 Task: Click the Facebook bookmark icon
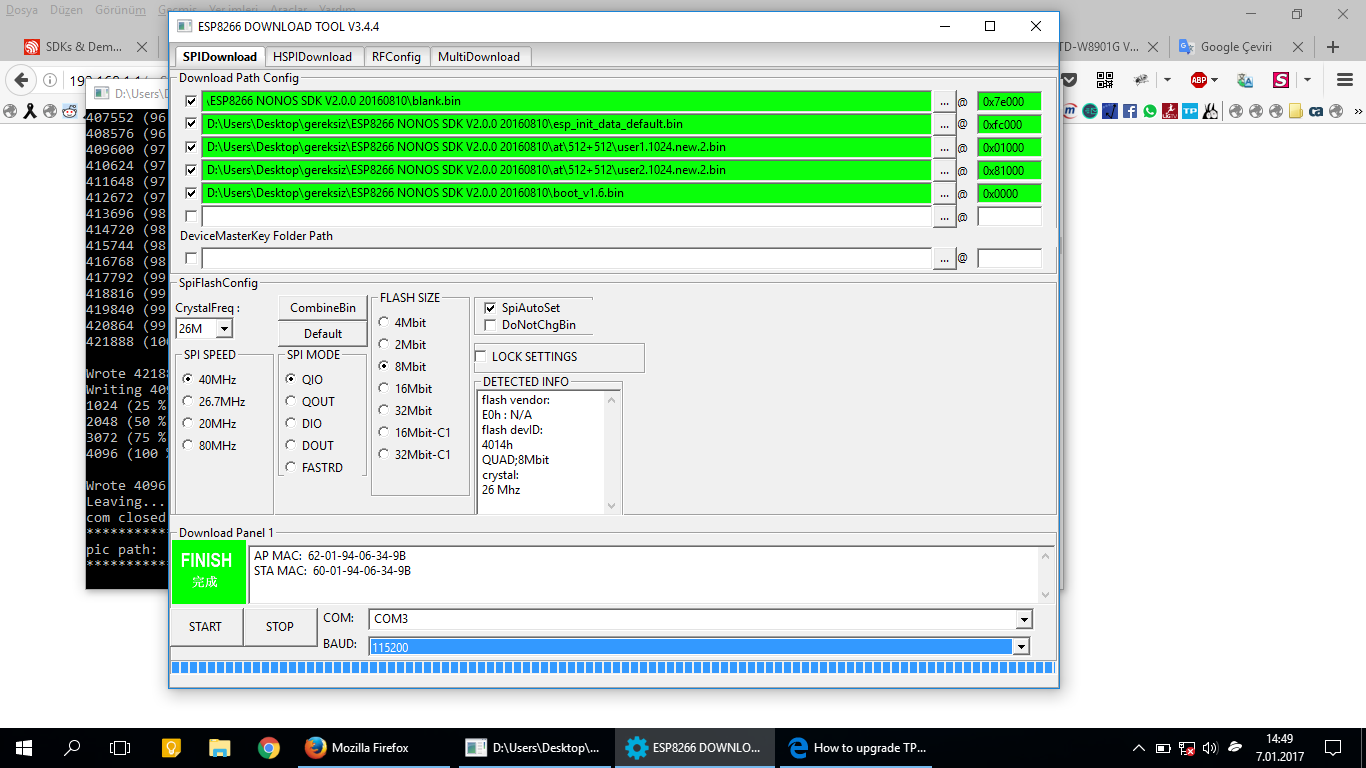click(1129, 110)
